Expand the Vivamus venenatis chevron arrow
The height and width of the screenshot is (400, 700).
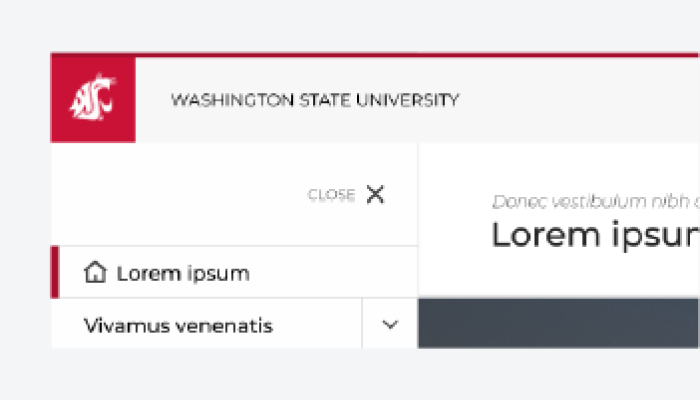pos(390,324)
